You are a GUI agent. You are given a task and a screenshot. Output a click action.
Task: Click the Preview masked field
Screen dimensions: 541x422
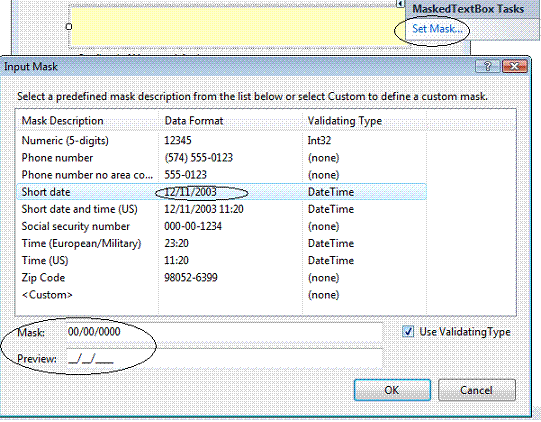click(x=224, y=359)
